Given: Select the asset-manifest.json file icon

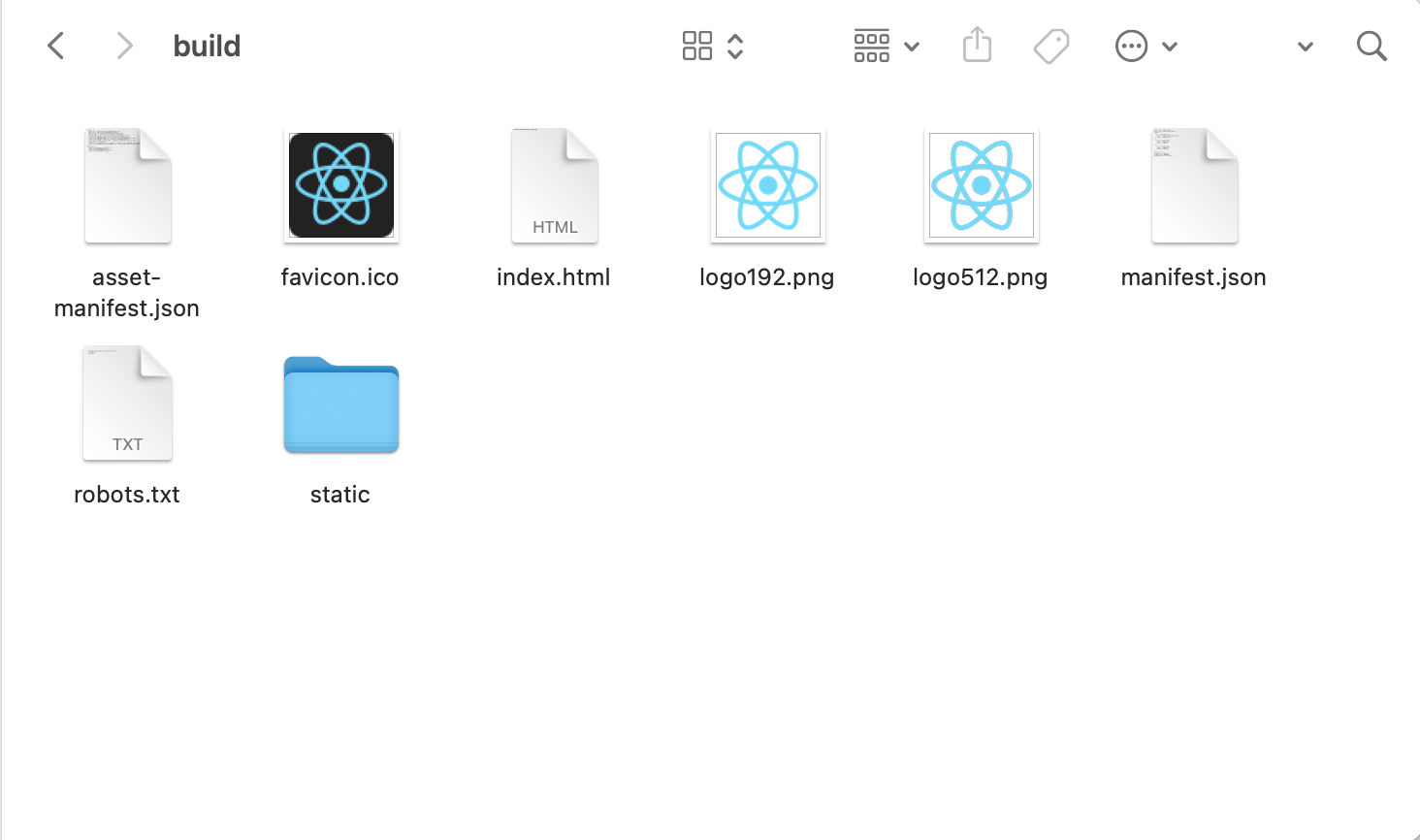Looking at the screenshot, I should click(128, 185).
